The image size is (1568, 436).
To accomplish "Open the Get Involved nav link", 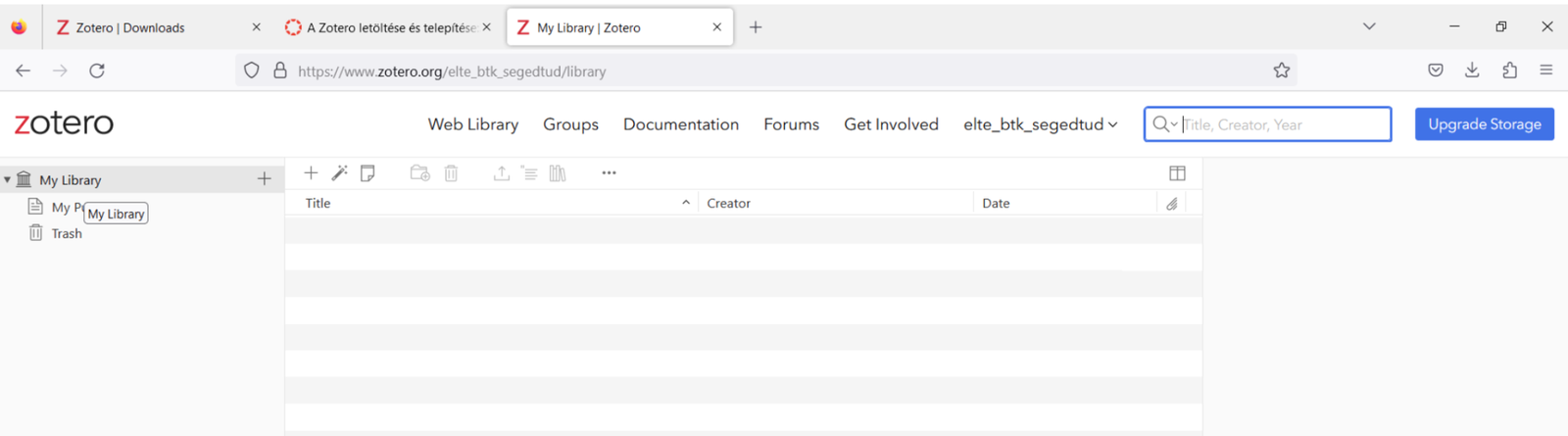I will tap(891, 124).
